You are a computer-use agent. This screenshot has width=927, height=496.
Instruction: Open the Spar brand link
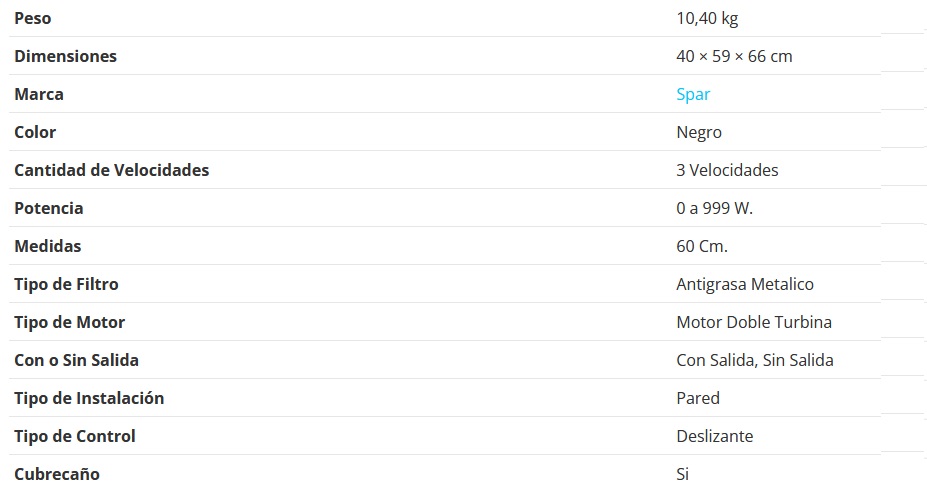coord(693,94)
